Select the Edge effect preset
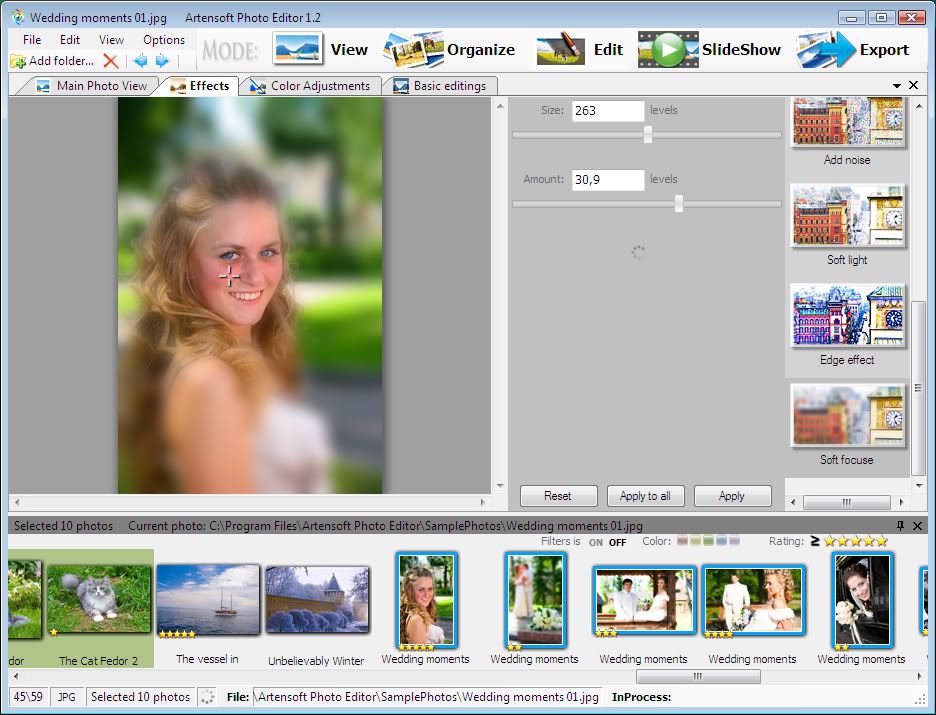936x715 pixels. [847, 316]
